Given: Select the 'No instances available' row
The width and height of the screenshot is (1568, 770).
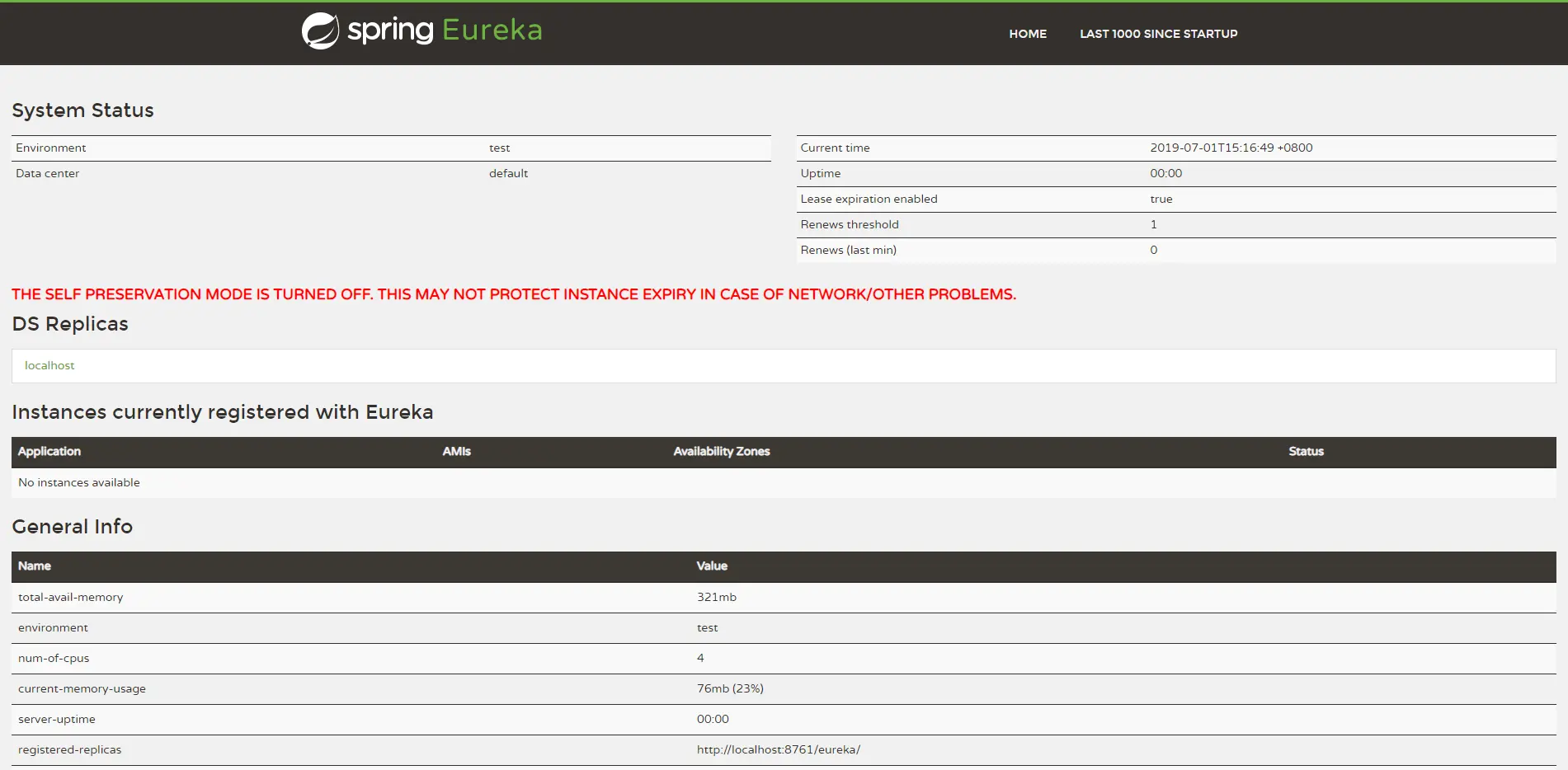Looking at the screenshot, I should point(784,483).
